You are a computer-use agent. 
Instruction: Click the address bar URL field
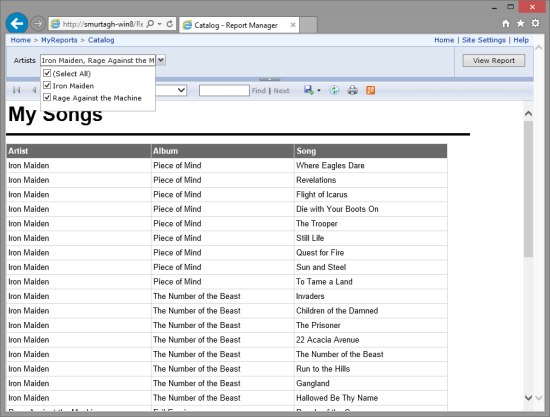[x=102, y=24]
